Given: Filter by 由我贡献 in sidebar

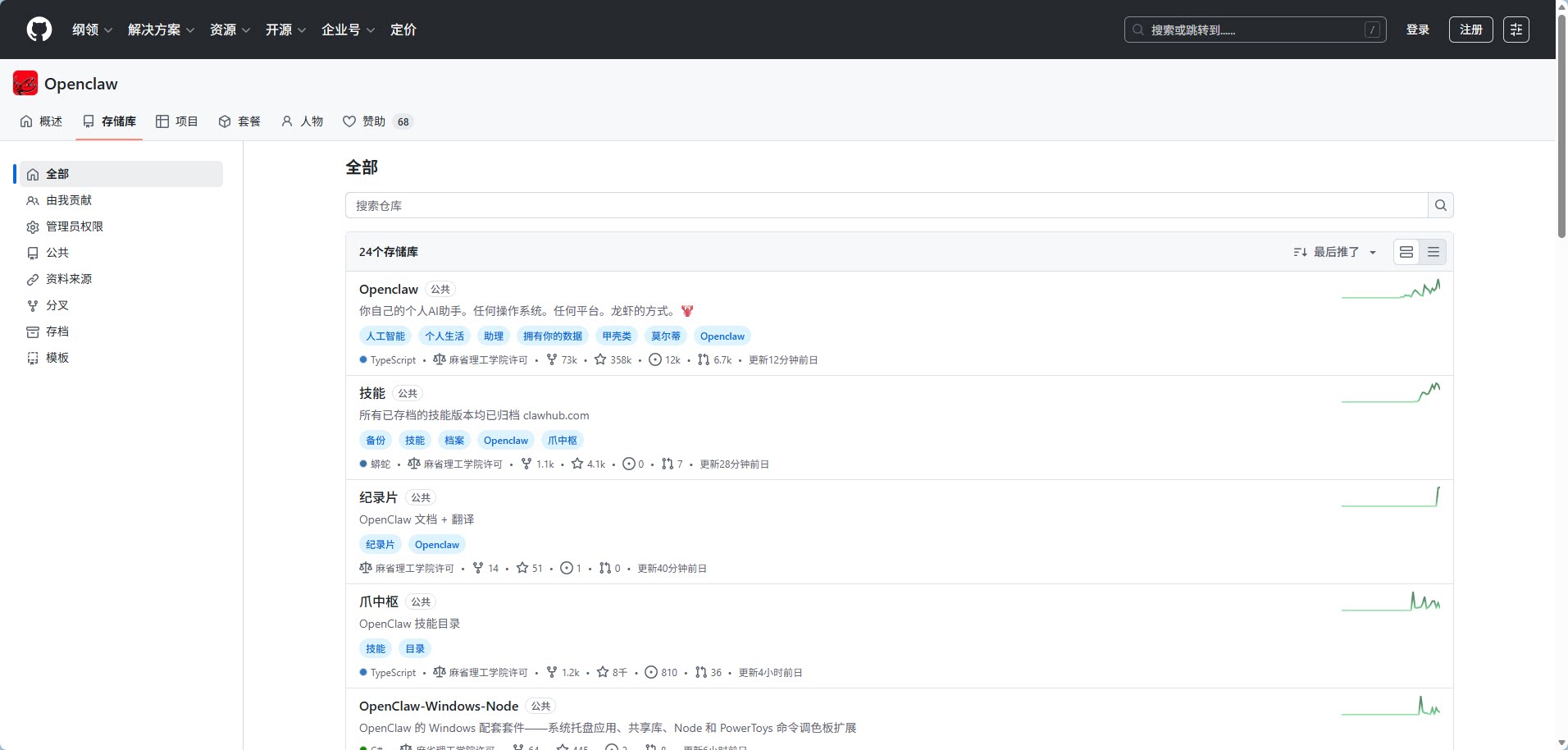Looking at the screenshot, I should [x=121, y=200].
